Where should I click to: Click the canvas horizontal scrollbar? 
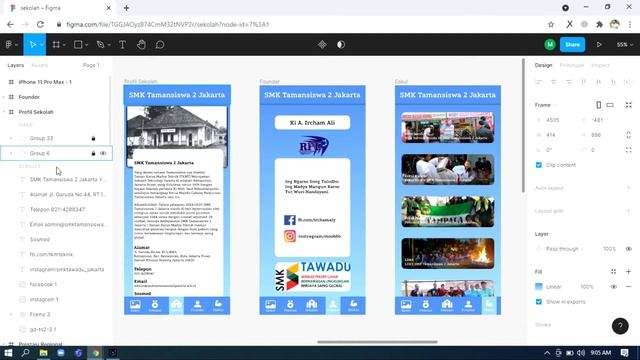click(x=377, y=342)
